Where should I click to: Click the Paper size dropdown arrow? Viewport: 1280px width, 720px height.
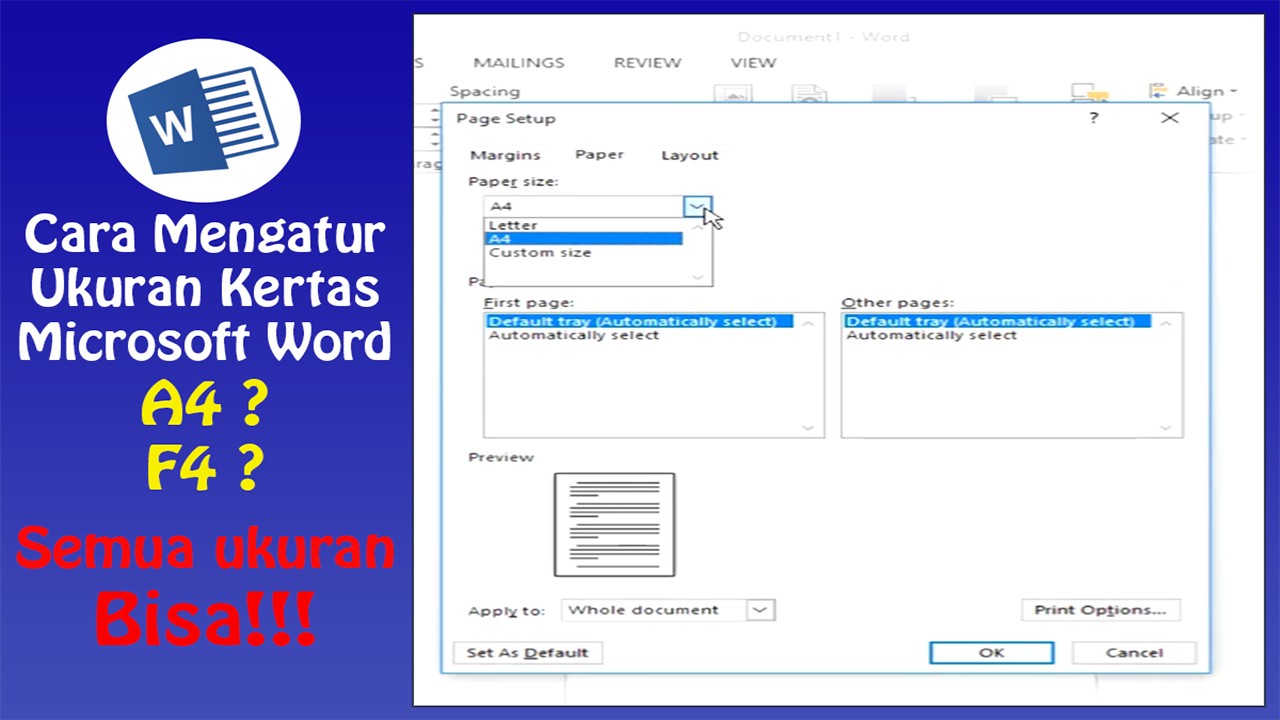[698, 206]
